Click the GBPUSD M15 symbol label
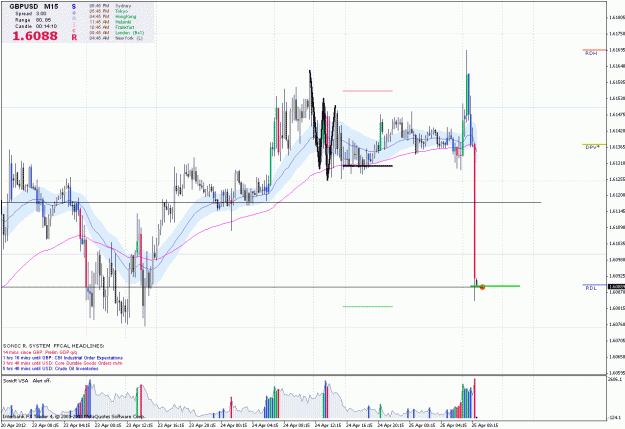The image size is (625, 429). coord(33,6)
